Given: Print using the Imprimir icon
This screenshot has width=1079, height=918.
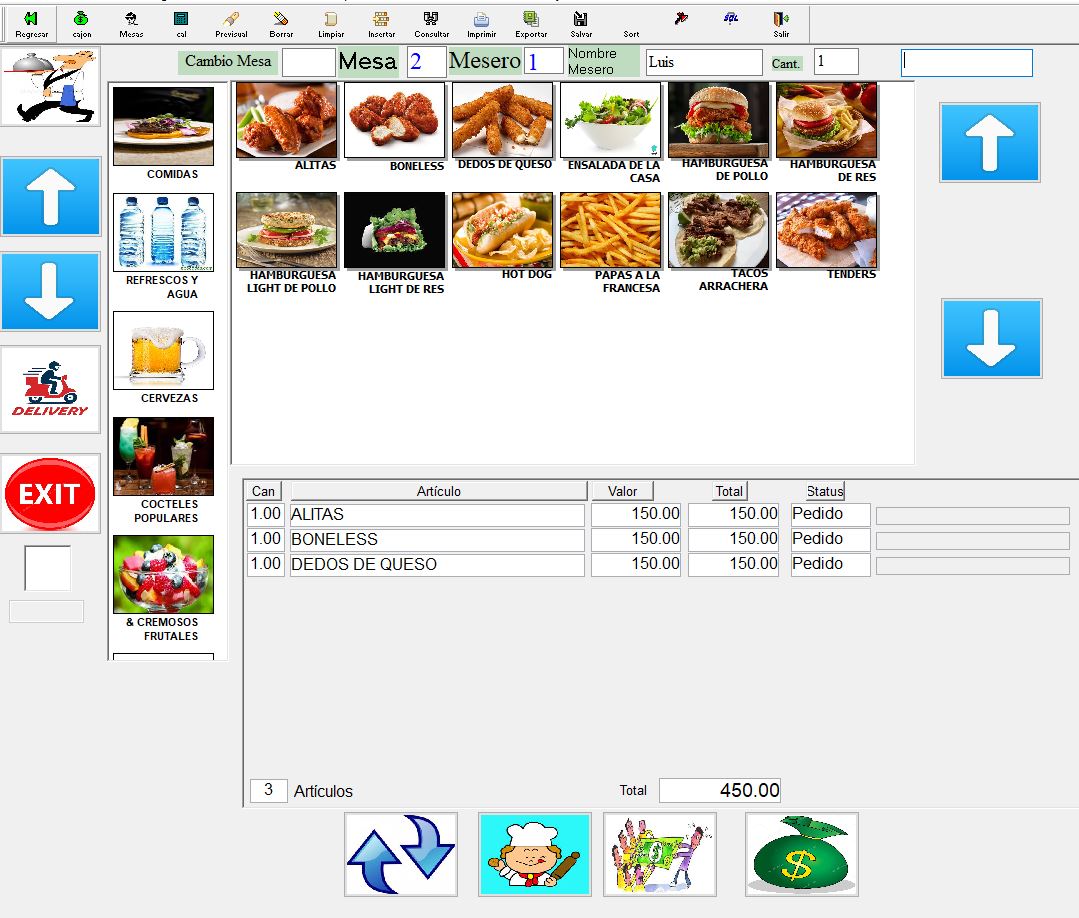Looking at the screenshot, I should 481,24.
